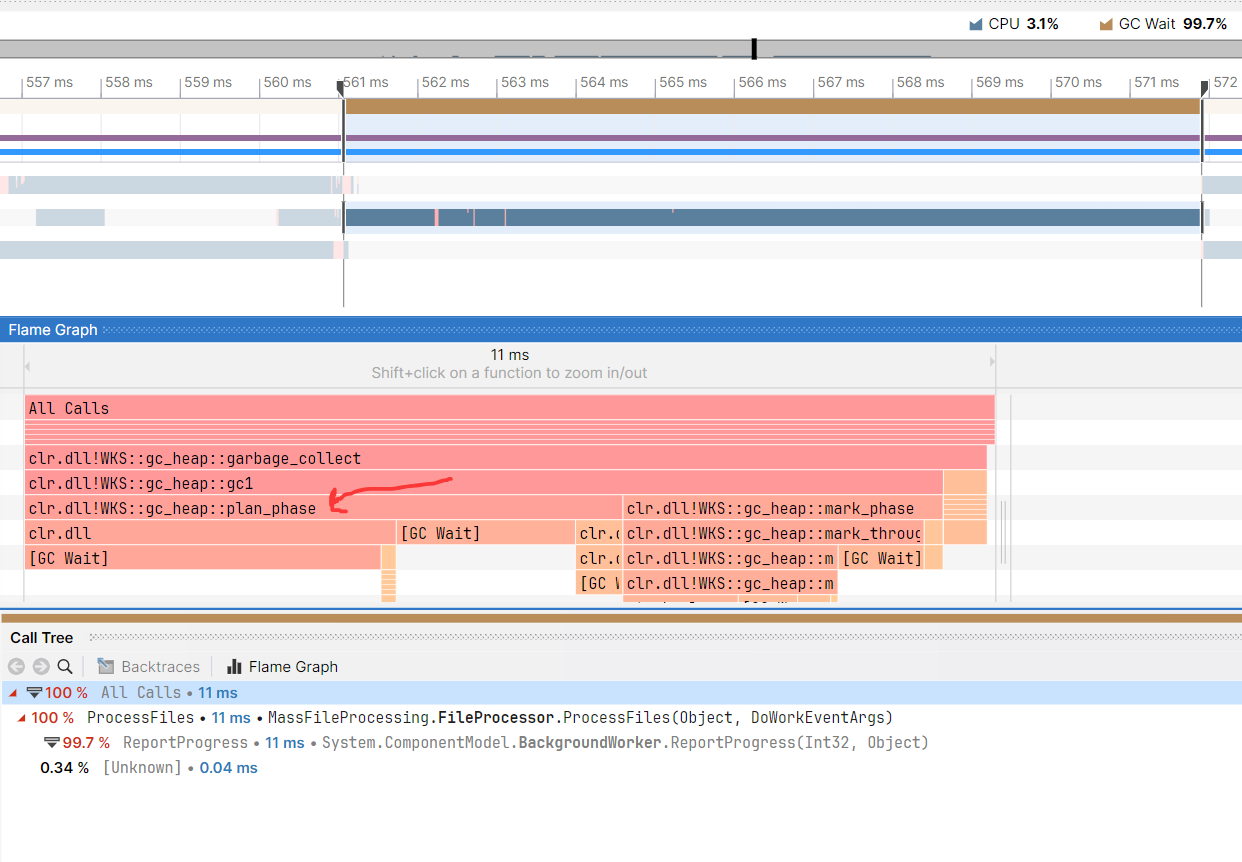The image size is (1242, 862).
Task: Select the mark_phase flame graph block
Action: click(x=770, y=508)
